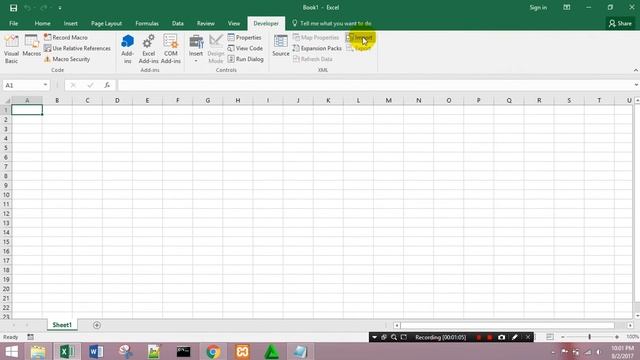Click Sign in
The width and height of the screenshot is (640, 360).
pyautogui.click(x=538, y=7)
